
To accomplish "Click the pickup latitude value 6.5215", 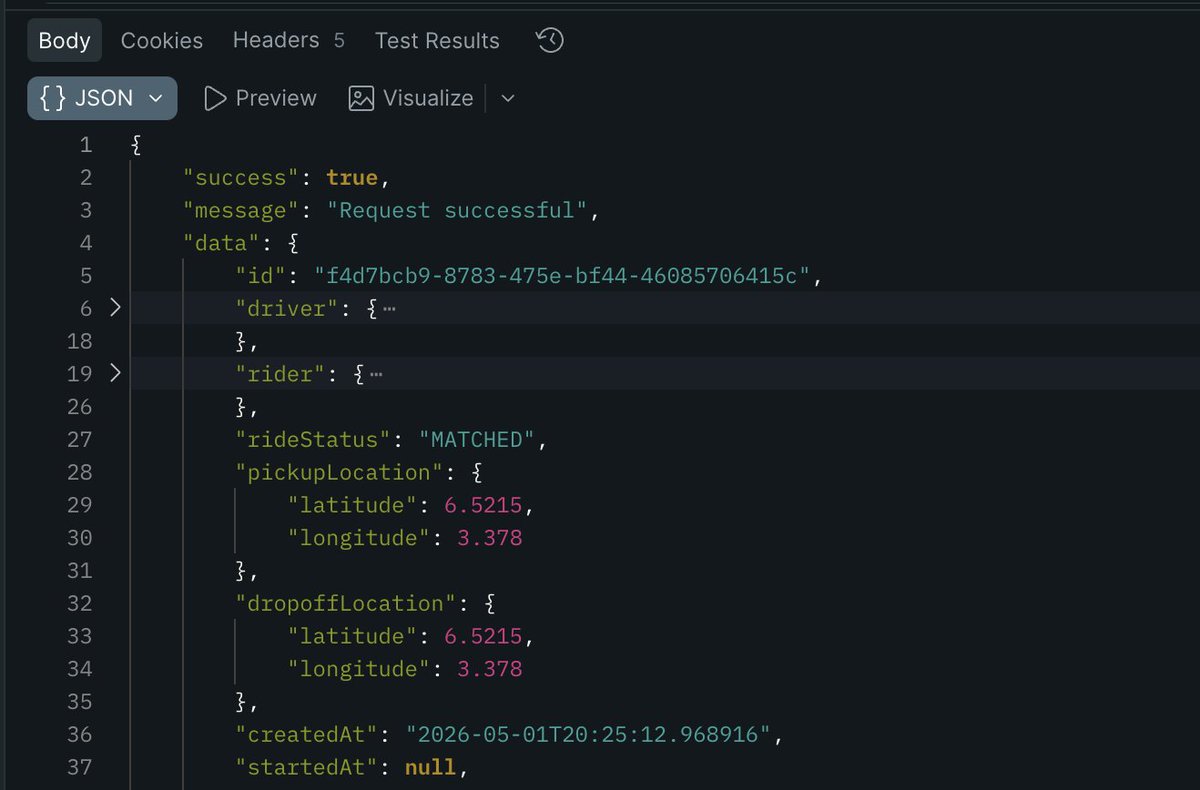I will [483, 505].
